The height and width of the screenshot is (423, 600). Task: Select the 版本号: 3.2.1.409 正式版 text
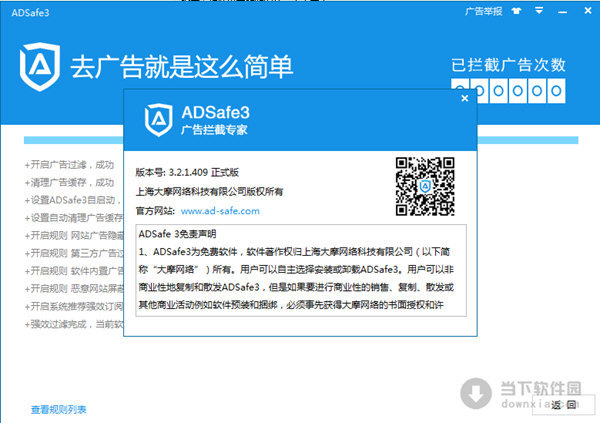187,172
